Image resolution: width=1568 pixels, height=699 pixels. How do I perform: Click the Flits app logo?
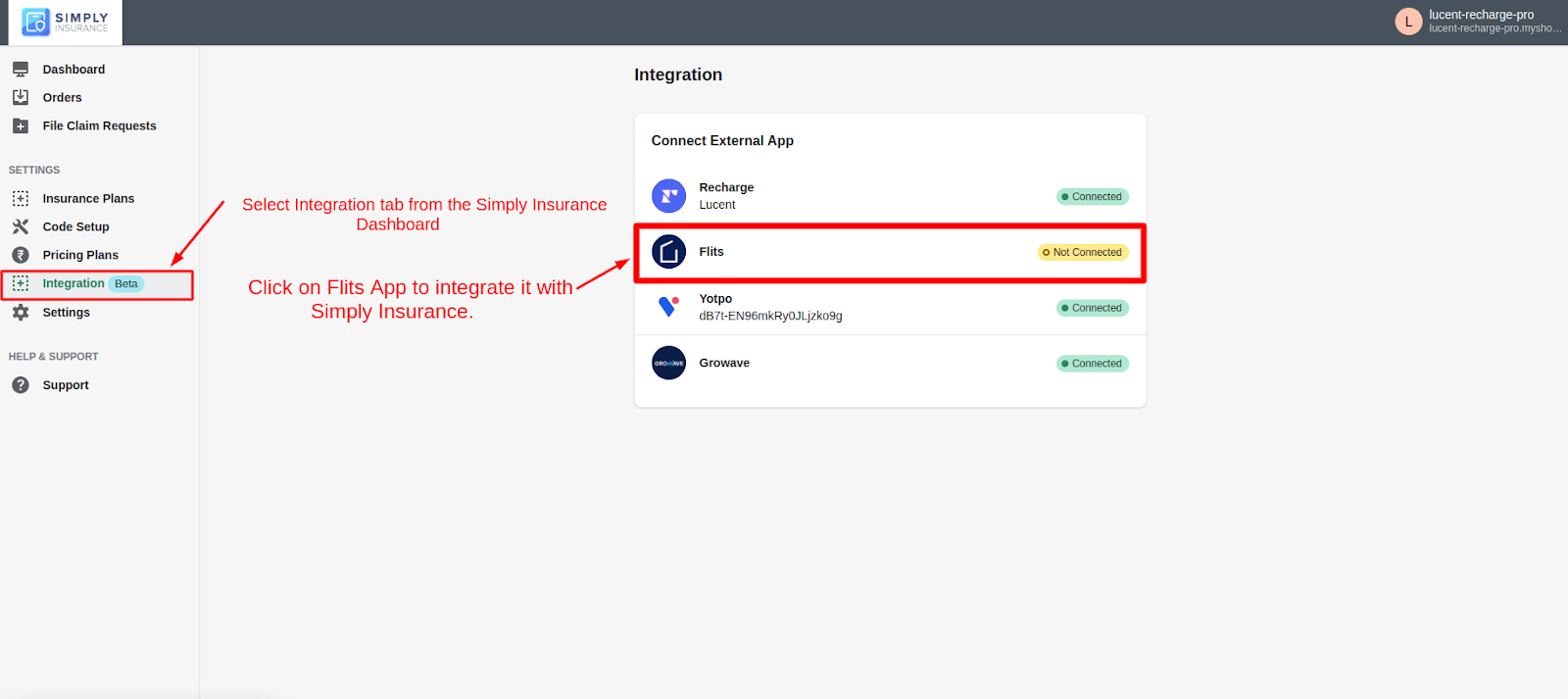coord(669,252)
